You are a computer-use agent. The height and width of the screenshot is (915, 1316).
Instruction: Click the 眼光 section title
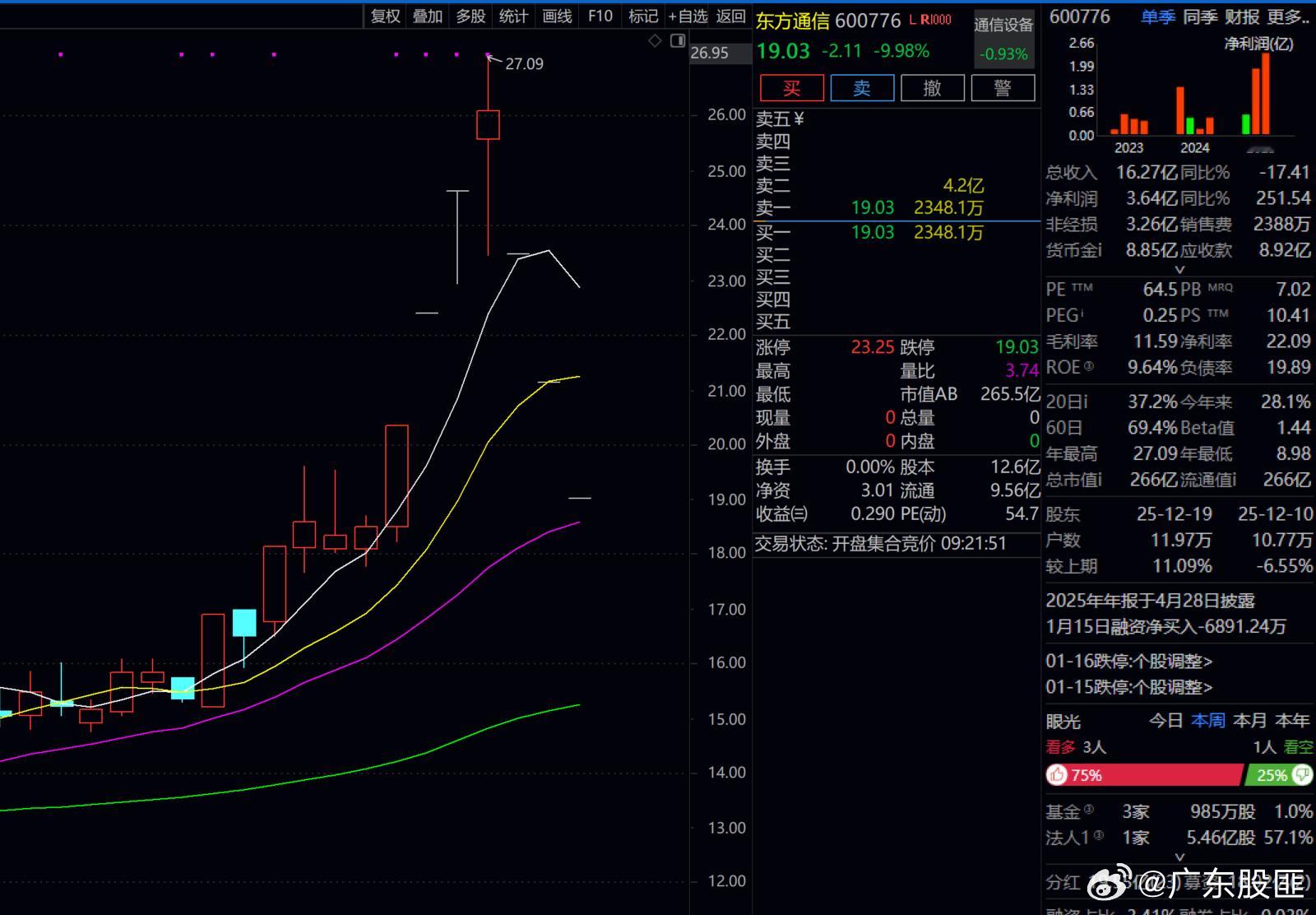pos(1063,722)
